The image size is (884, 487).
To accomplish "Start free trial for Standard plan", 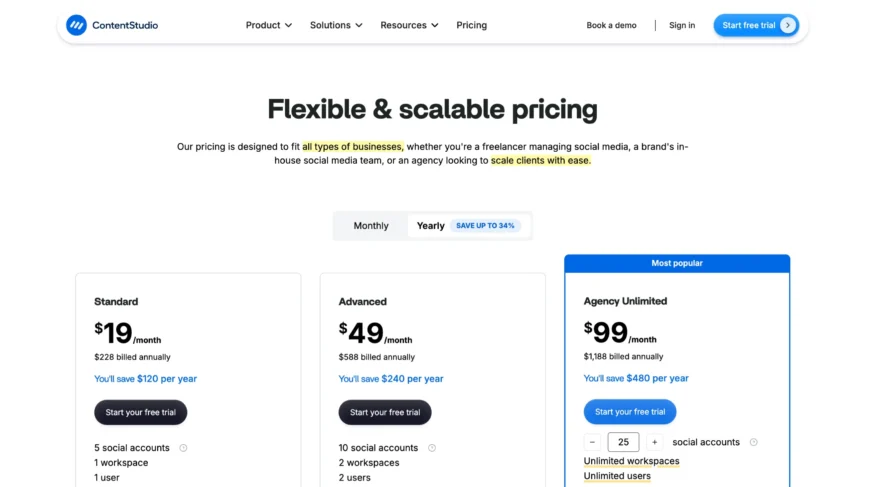I will point(140,412).
